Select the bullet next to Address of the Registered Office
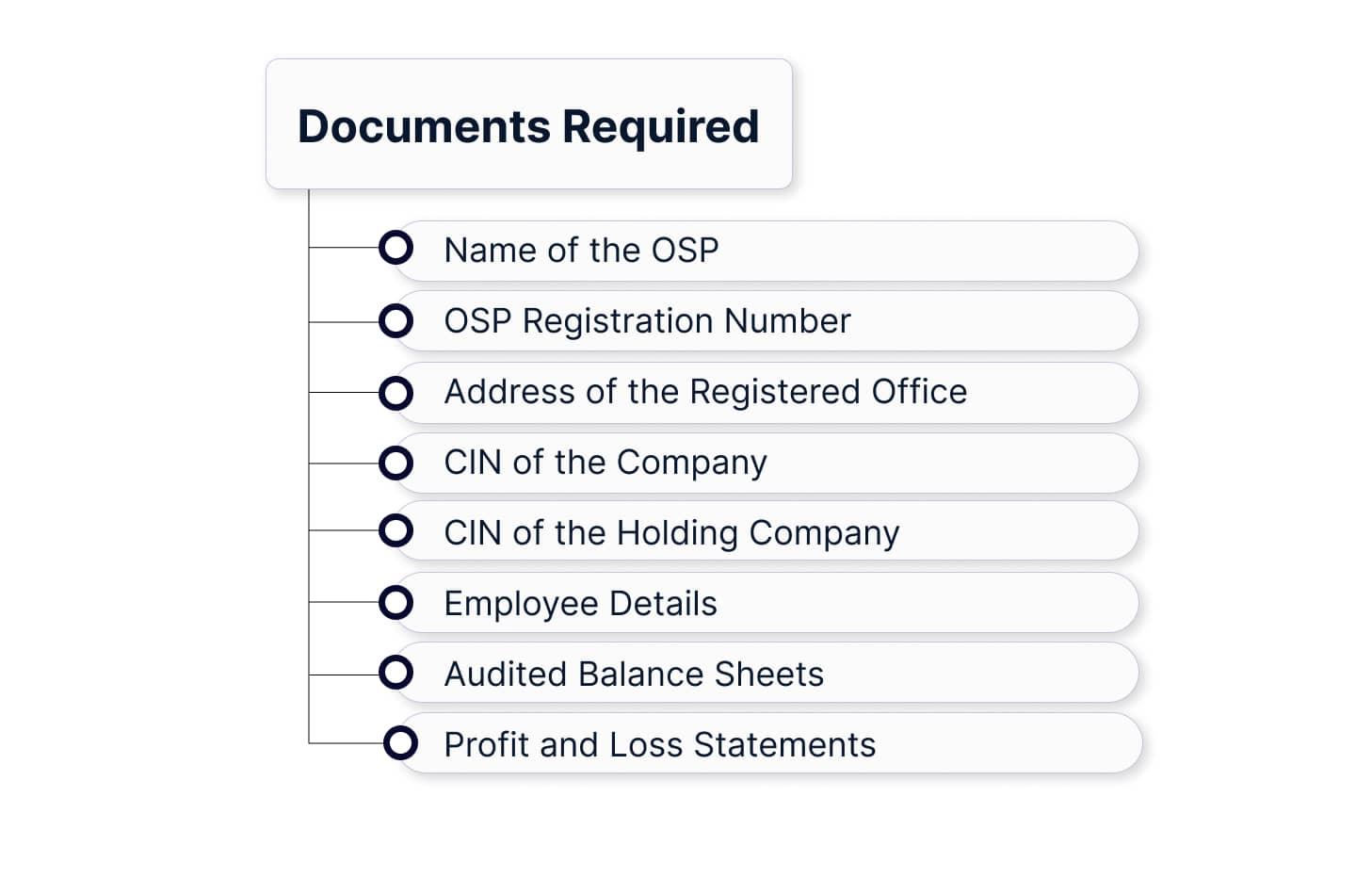The image size is (1372, 878). pos(395,393)
